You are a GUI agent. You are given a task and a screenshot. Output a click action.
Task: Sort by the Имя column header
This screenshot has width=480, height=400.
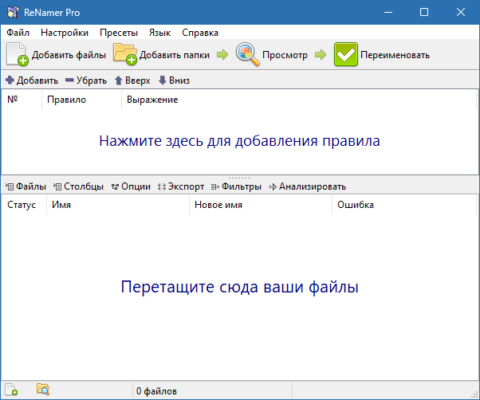[x=118, y=205]
